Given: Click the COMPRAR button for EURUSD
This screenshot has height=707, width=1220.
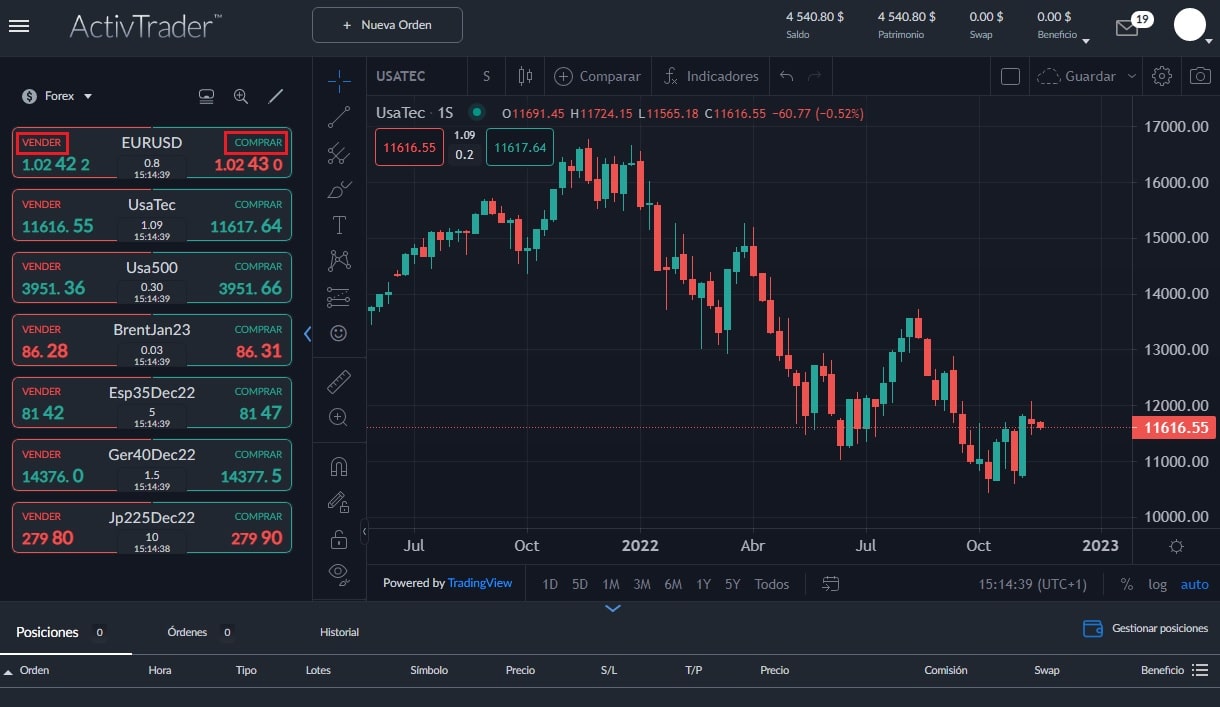Looking at the screenshot, I should [256, 142].
